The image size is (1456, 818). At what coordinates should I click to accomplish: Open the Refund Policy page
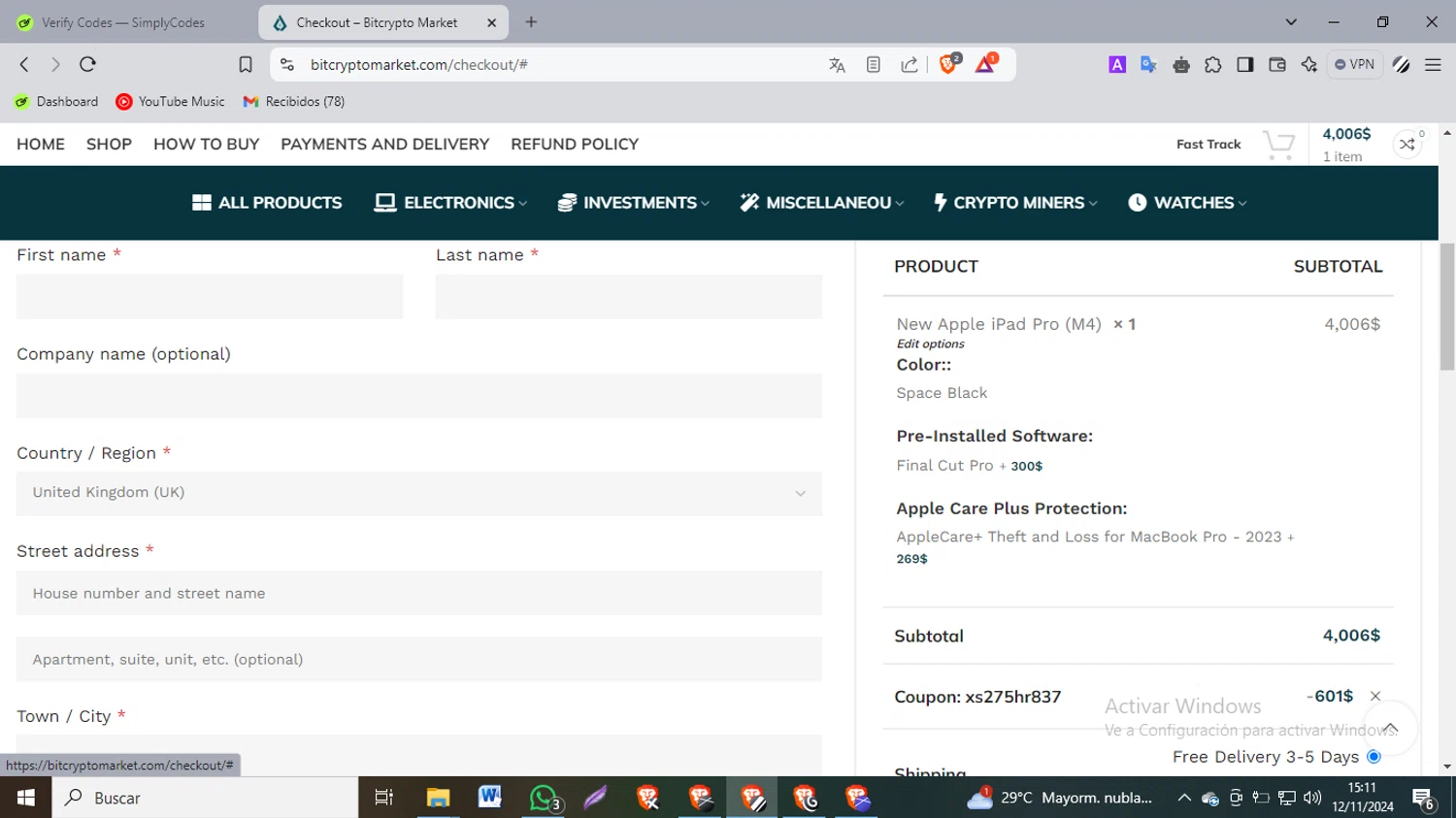coord(575,144)
